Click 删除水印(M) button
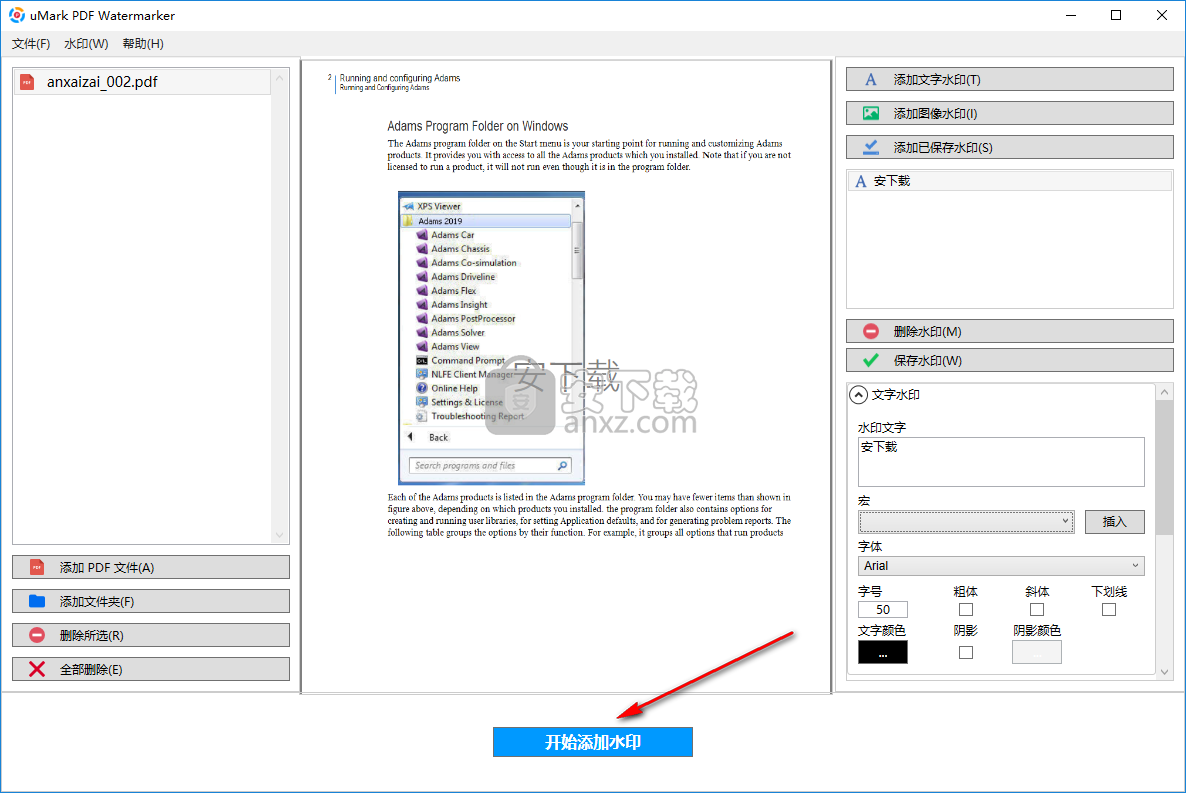1186x793 pixels. coord(1010,331)
